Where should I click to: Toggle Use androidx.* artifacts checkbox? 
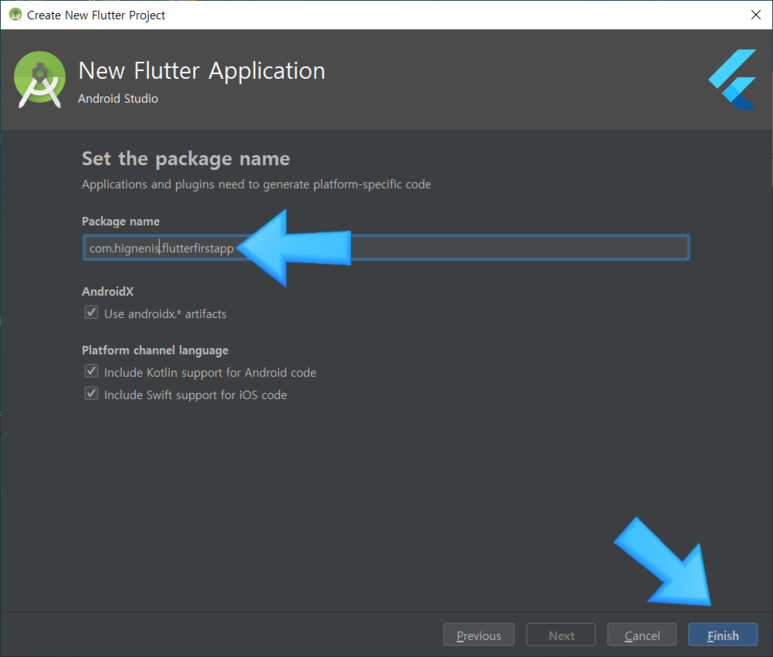point(91,312)
